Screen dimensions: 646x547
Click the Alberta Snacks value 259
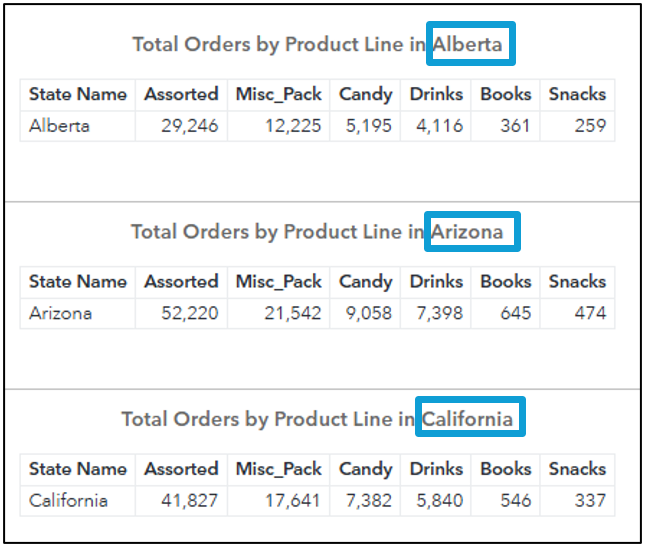pyautogui.click(x=590, y=127)
